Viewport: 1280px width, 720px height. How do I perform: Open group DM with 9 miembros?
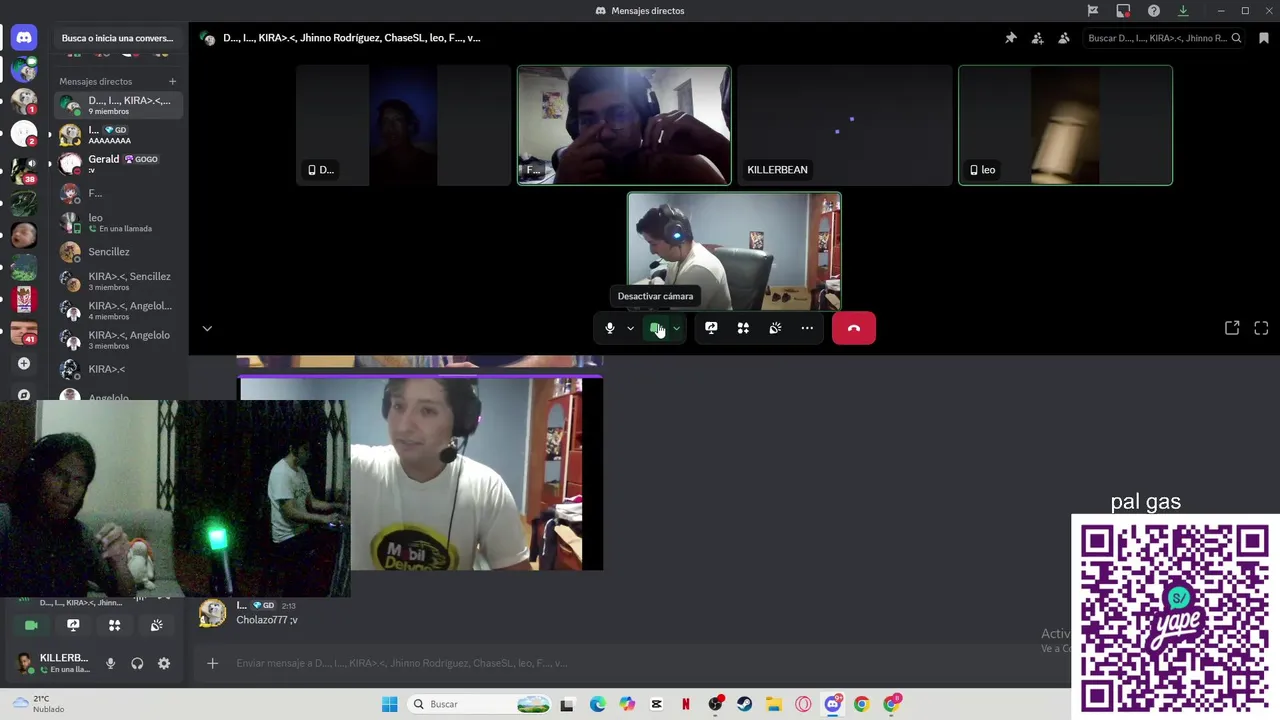point(119,105)
